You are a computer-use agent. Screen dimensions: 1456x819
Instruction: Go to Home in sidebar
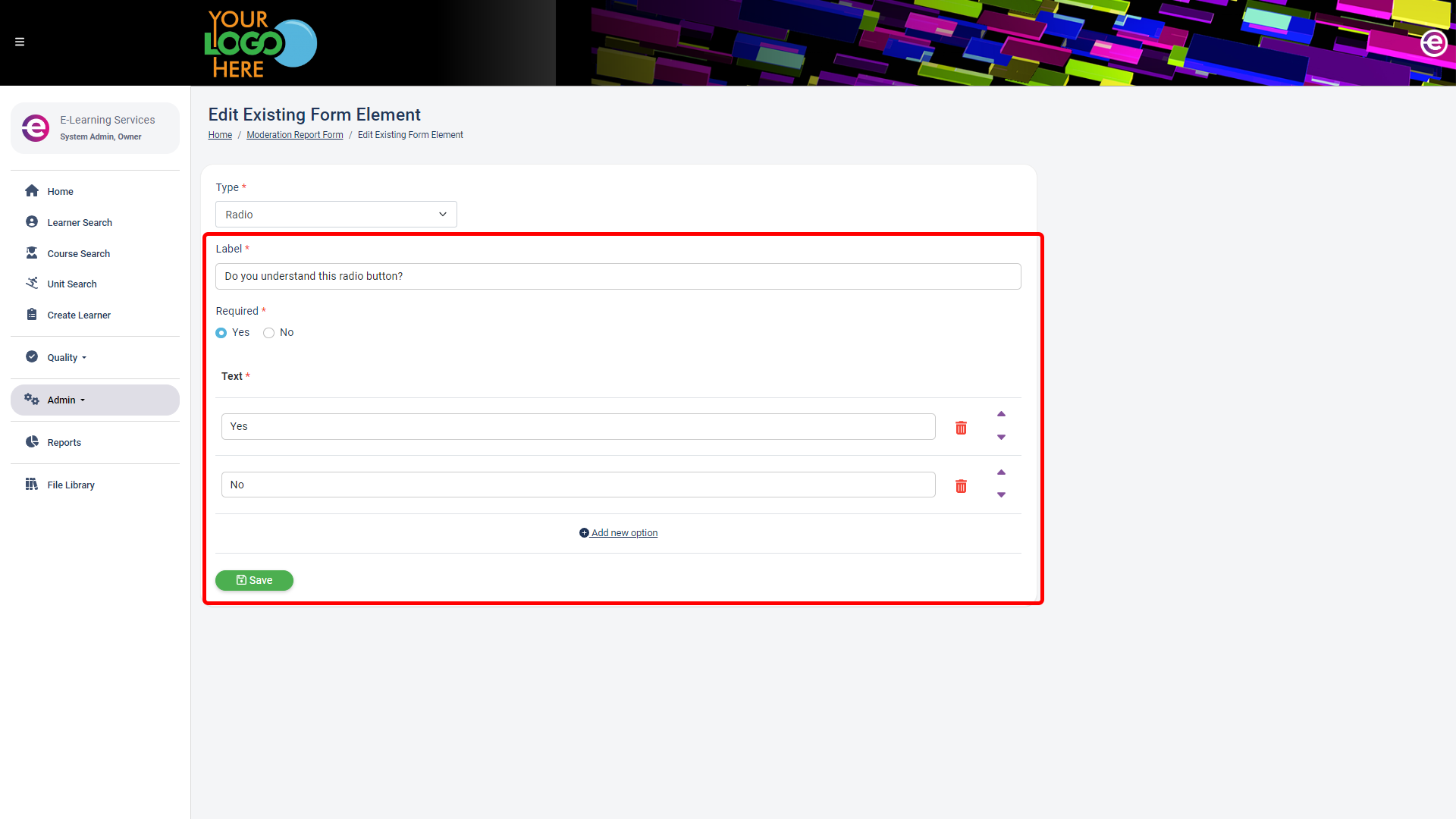60,192
